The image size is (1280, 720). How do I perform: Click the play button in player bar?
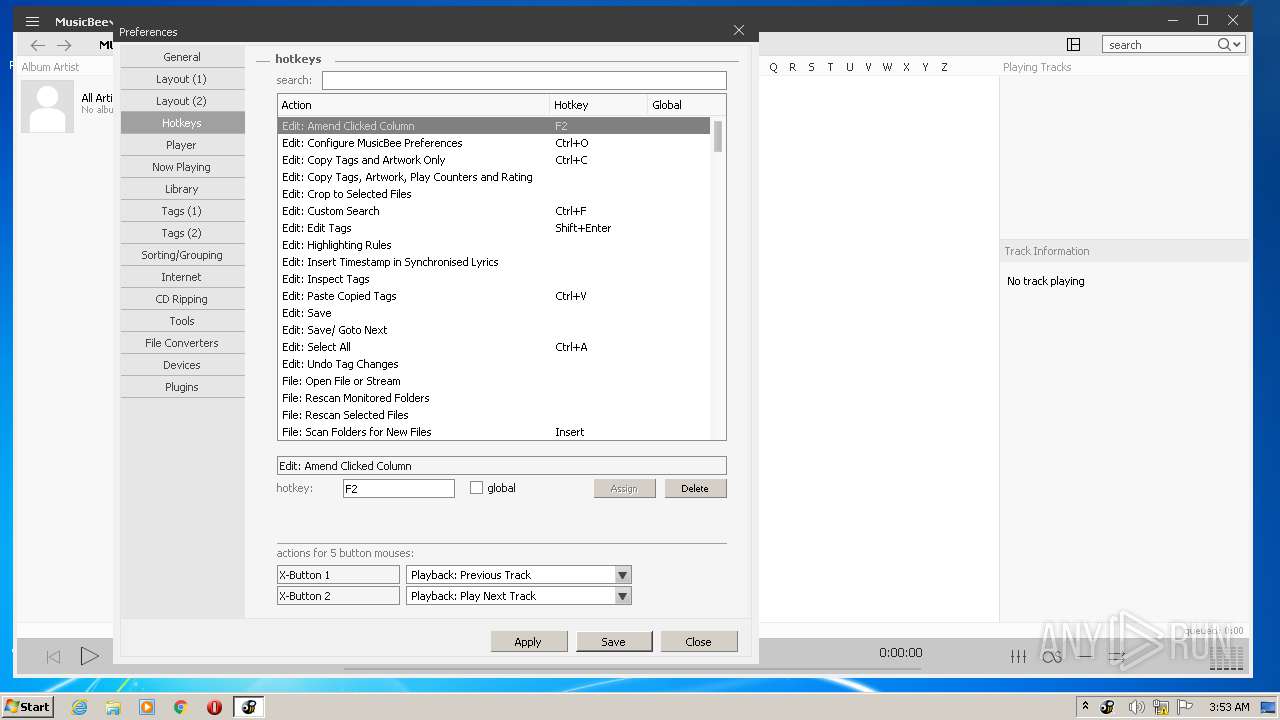pyautogui.click(x=89, y=656)
